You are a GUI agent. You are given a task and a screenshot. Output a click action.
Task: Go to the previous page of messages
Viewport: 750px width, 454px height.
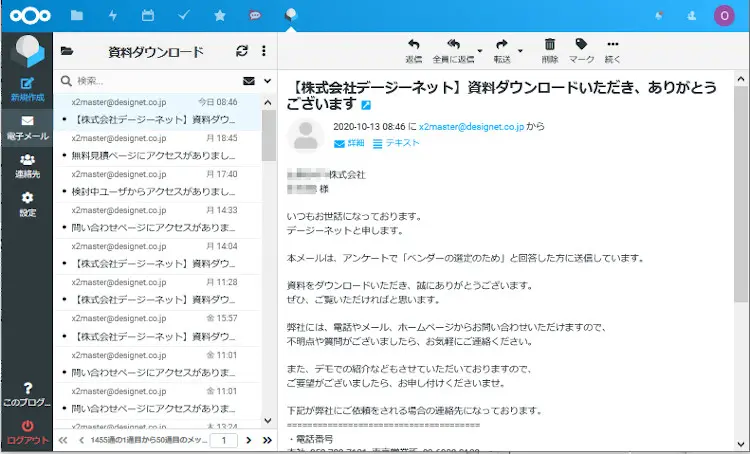pos(81,440)
